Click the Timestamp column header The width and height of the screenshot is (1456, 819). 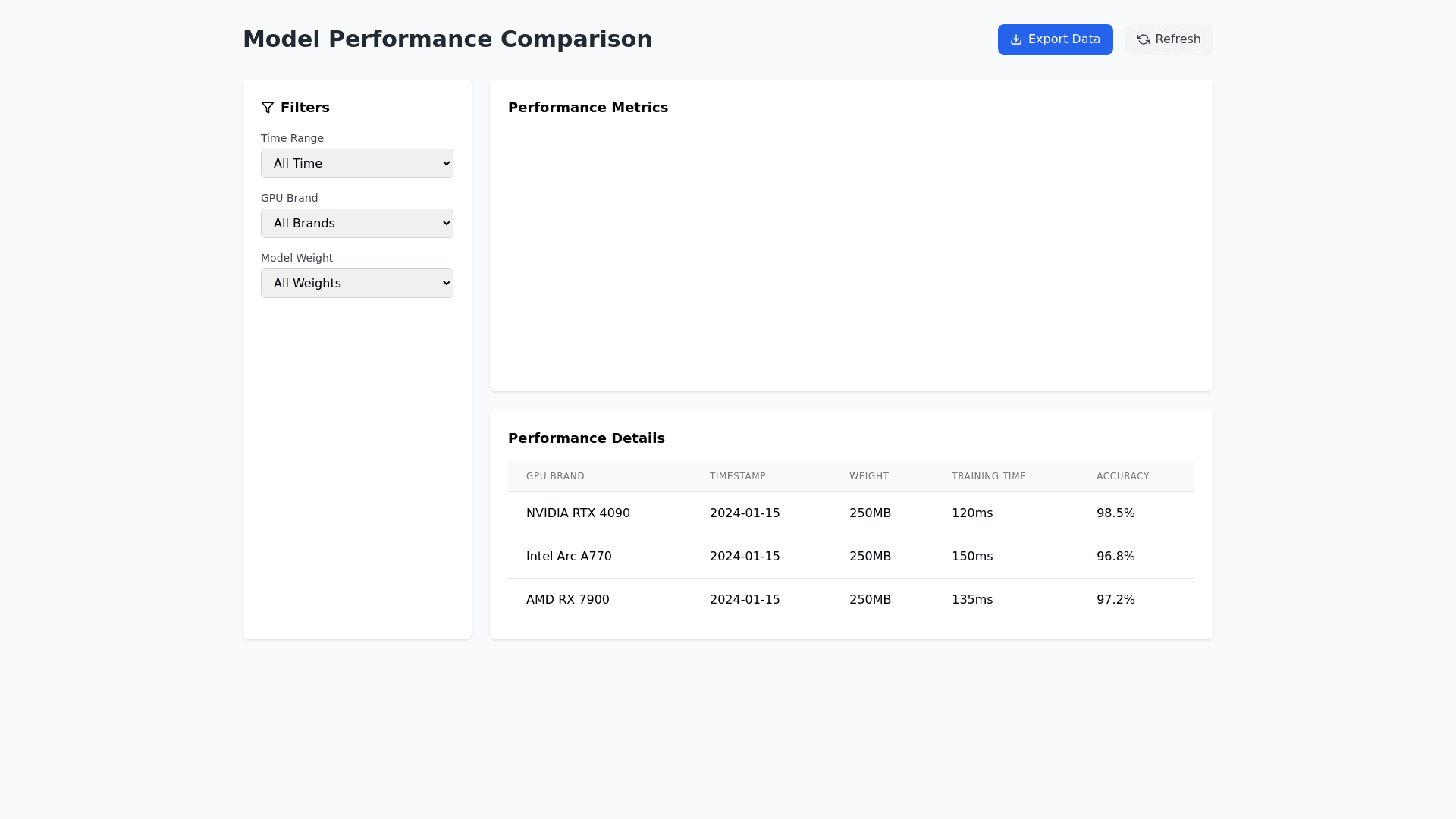738,476
